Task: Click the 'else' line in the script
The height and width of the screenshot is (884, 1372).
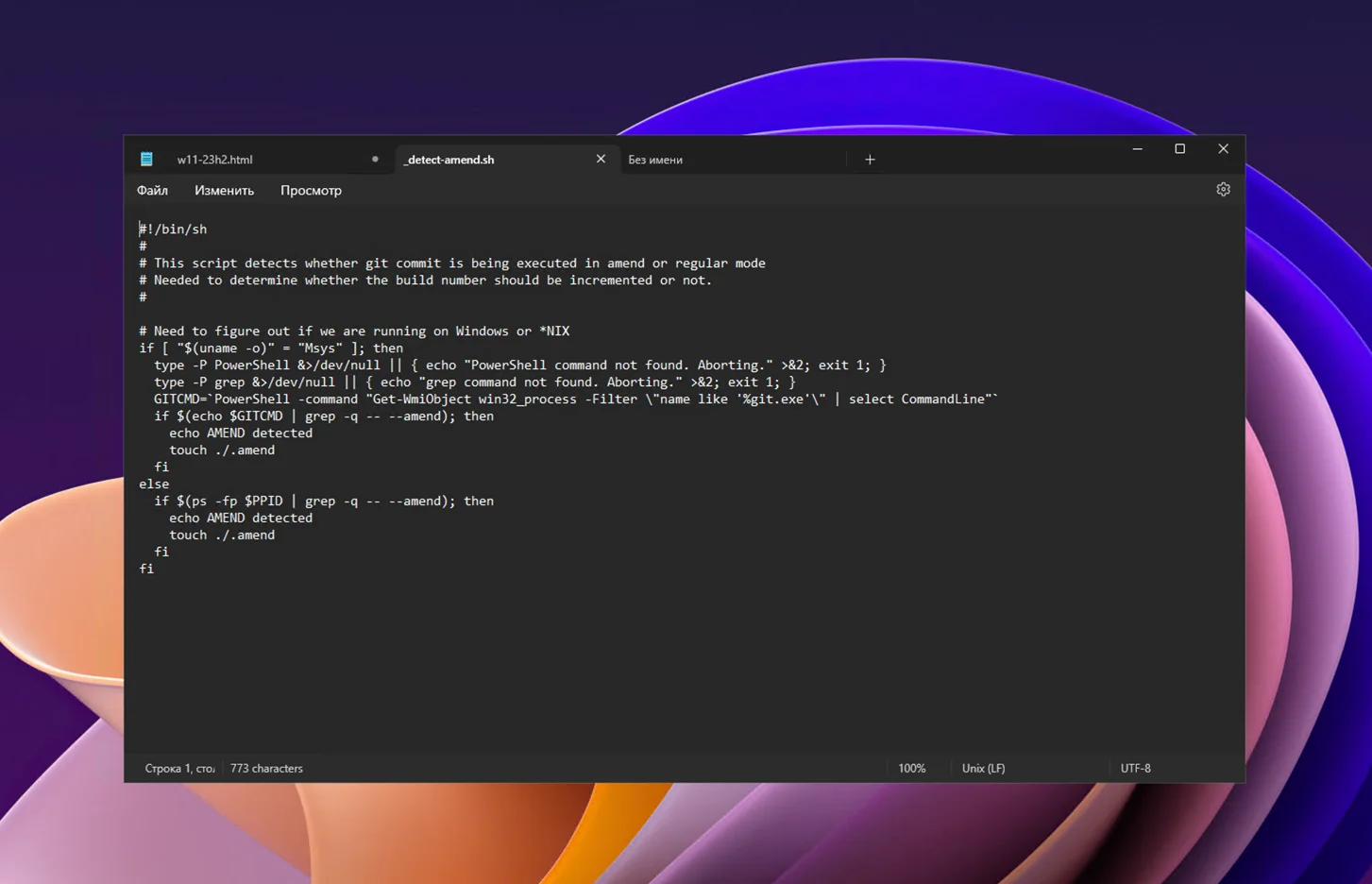Action: pyautogui.click(x=154, y=484)
